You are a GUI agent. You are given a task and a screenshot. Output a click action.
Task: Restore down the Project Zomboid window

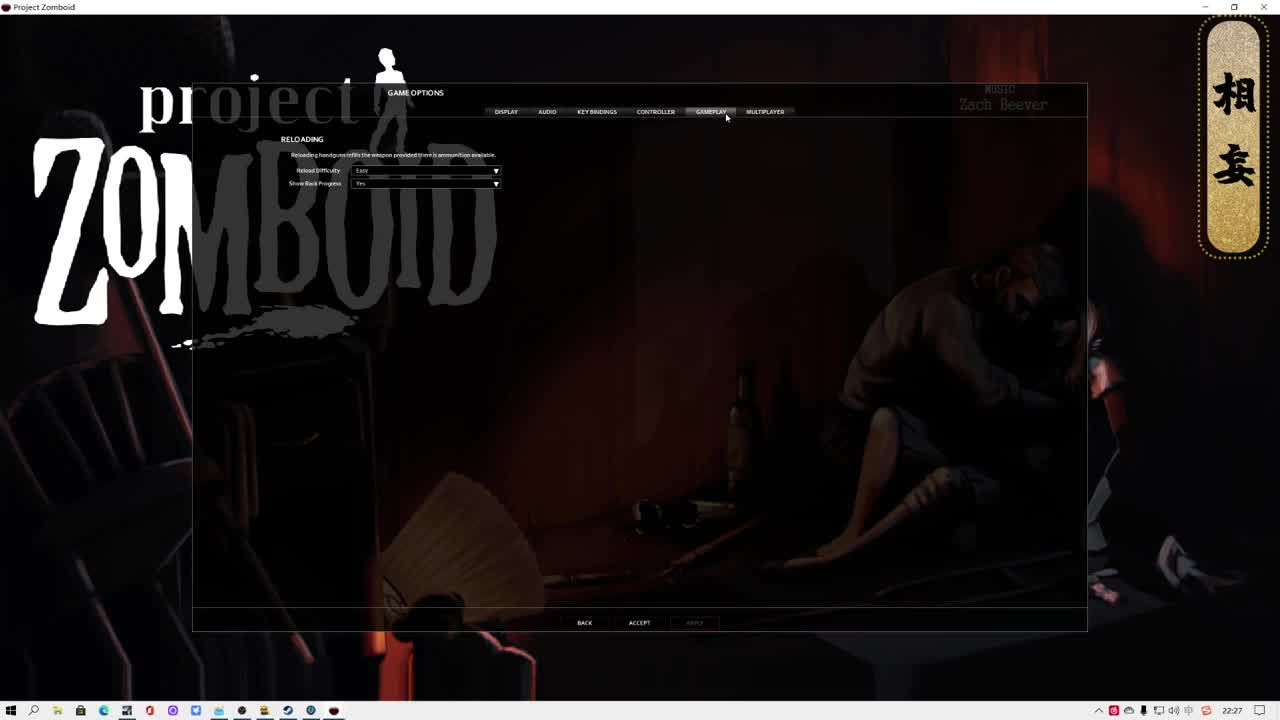(1234, 7)
